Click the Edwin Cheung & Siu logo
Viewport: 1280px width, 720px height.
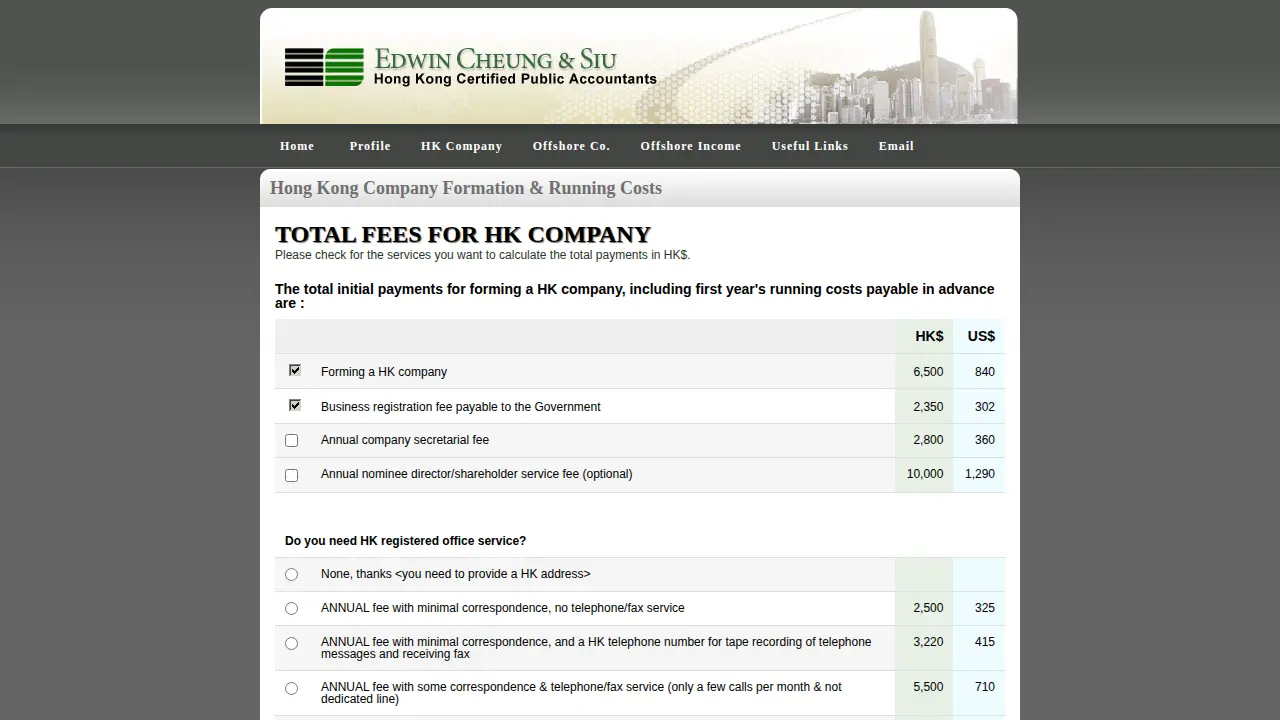(470, 67)
